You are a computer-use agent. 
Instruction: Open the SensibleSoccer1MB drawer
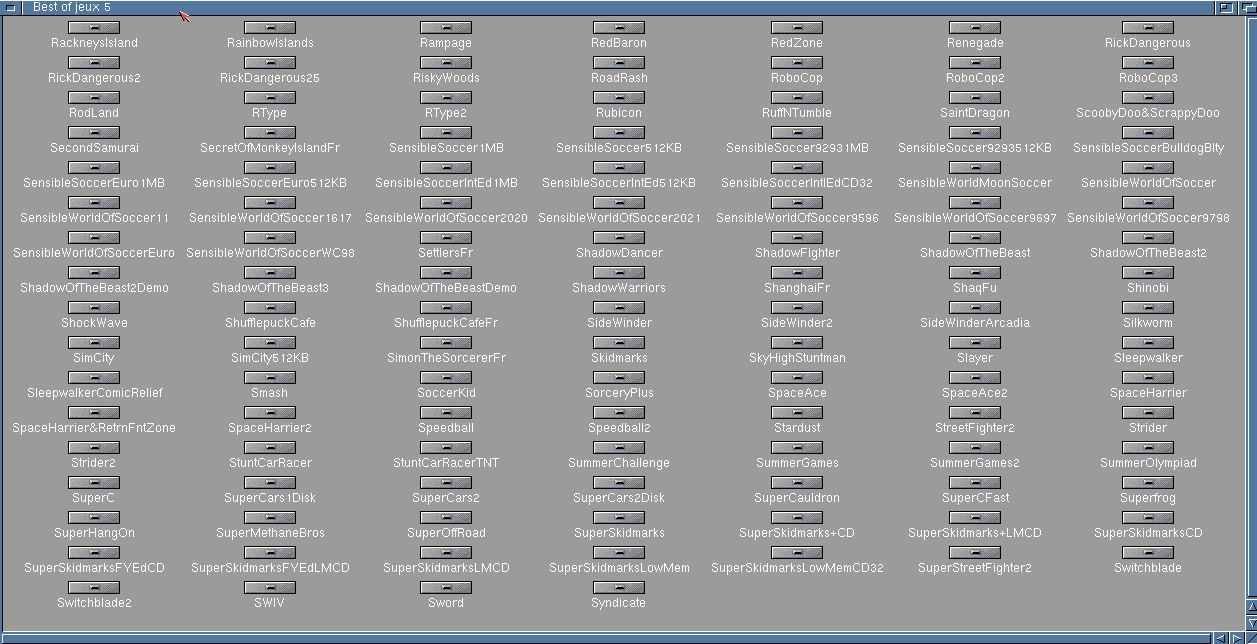click(445, 133)
